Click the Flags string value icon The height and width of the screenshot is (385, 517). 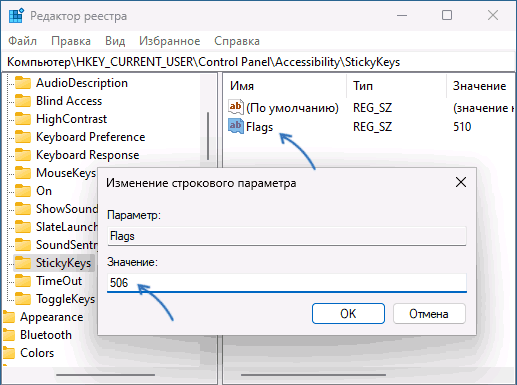tap(236, 126)
